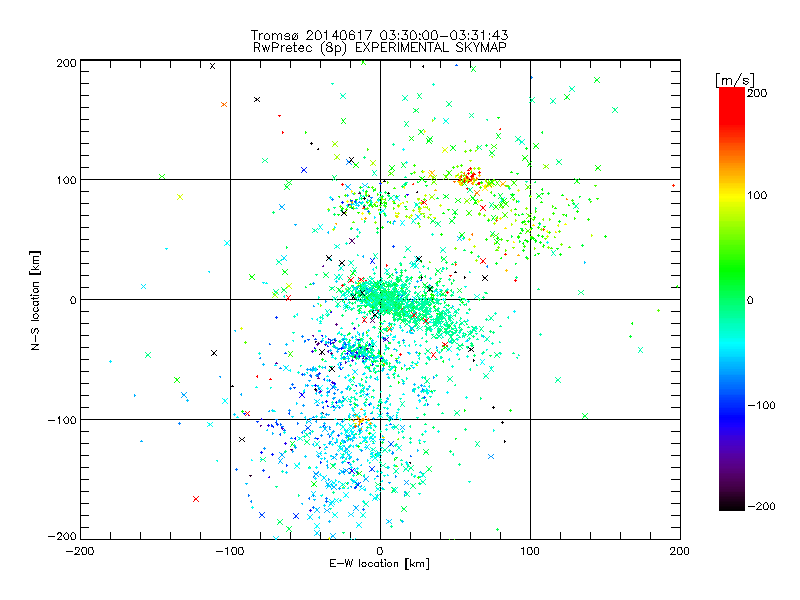Click the '[m/s]' colorbar unit label

tap(735, 80)
